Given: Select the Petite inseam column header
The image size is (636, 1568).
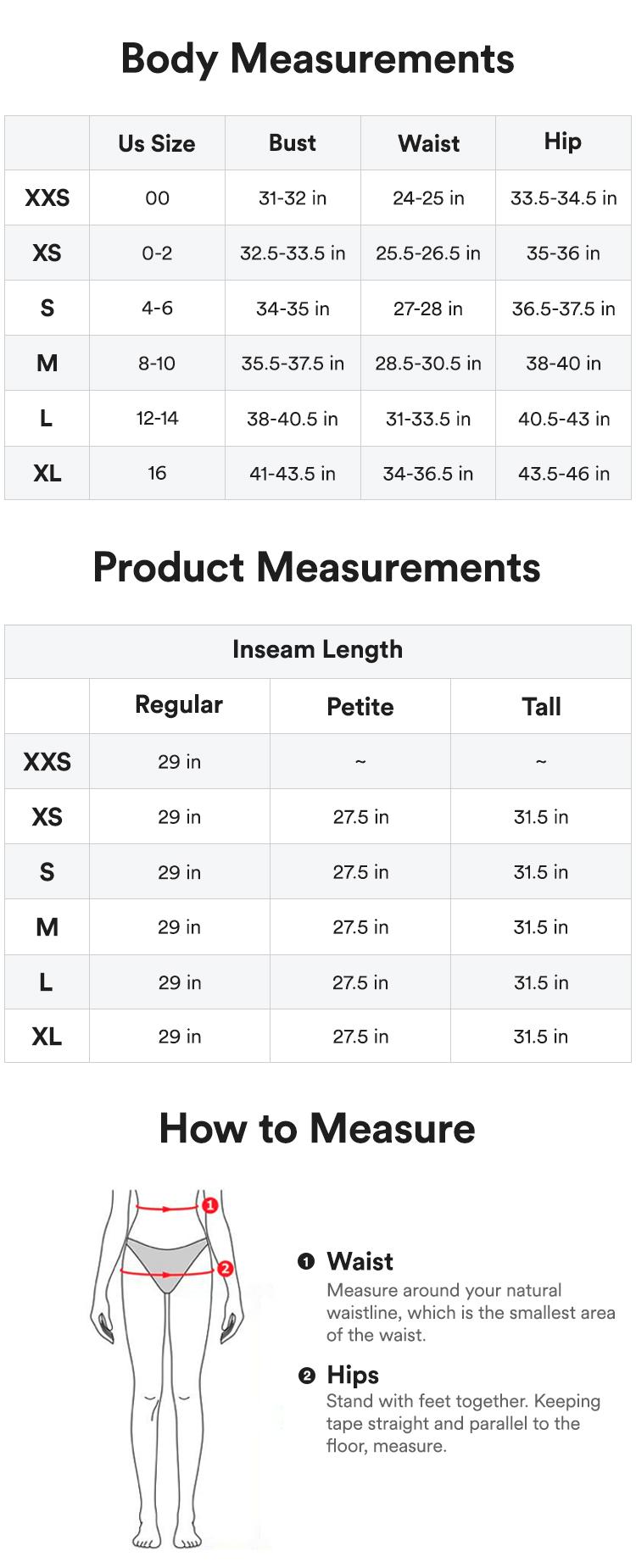Looking at the screenshot, I should pyautogui.click(x=360, y=707).
